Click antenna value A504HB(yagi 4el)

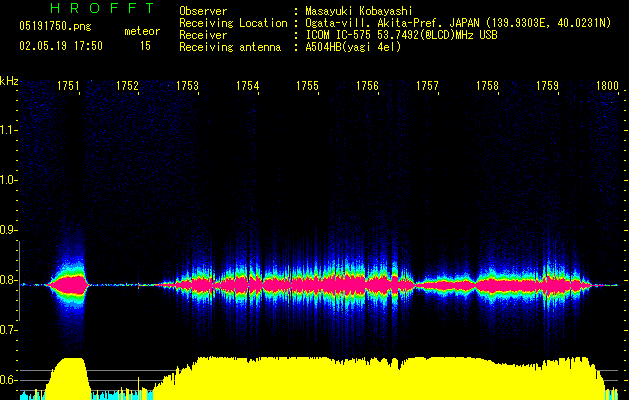[353, 47]
